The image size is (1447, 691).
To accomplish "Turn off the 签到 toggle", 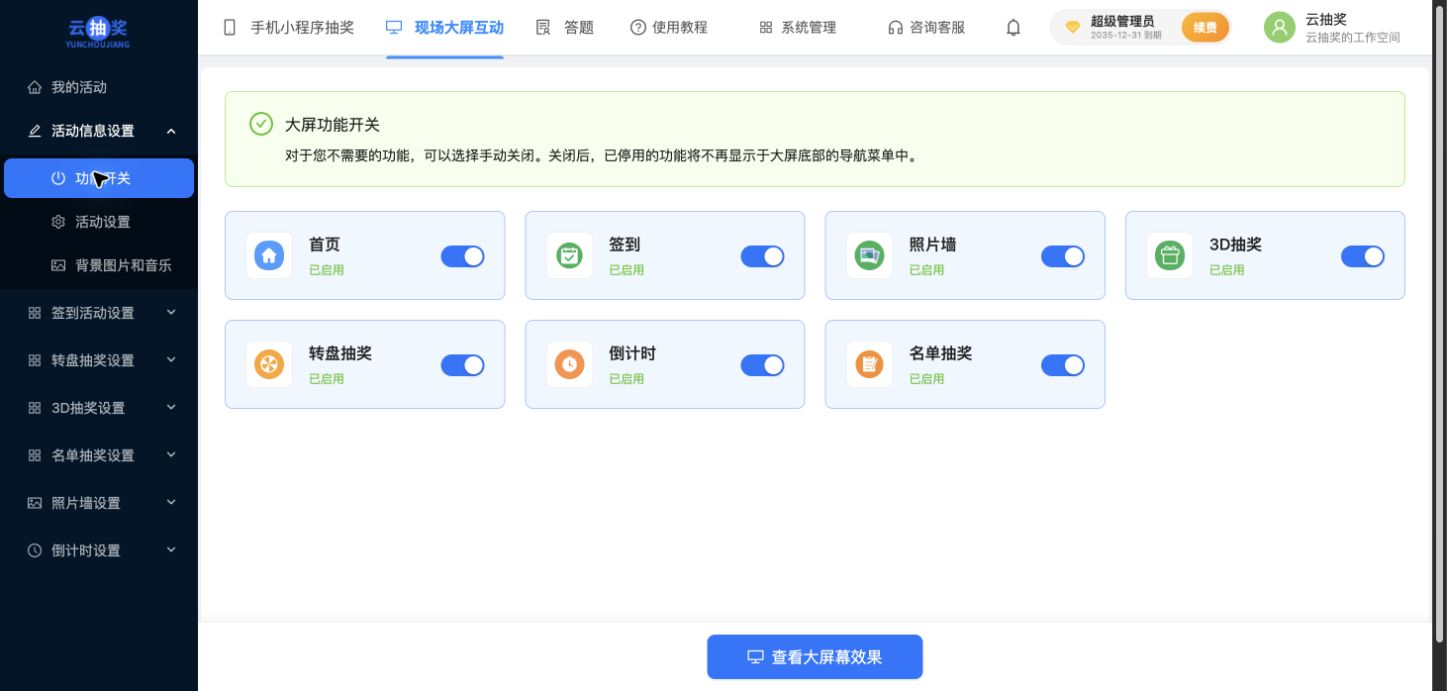I will tap(762, 257).
